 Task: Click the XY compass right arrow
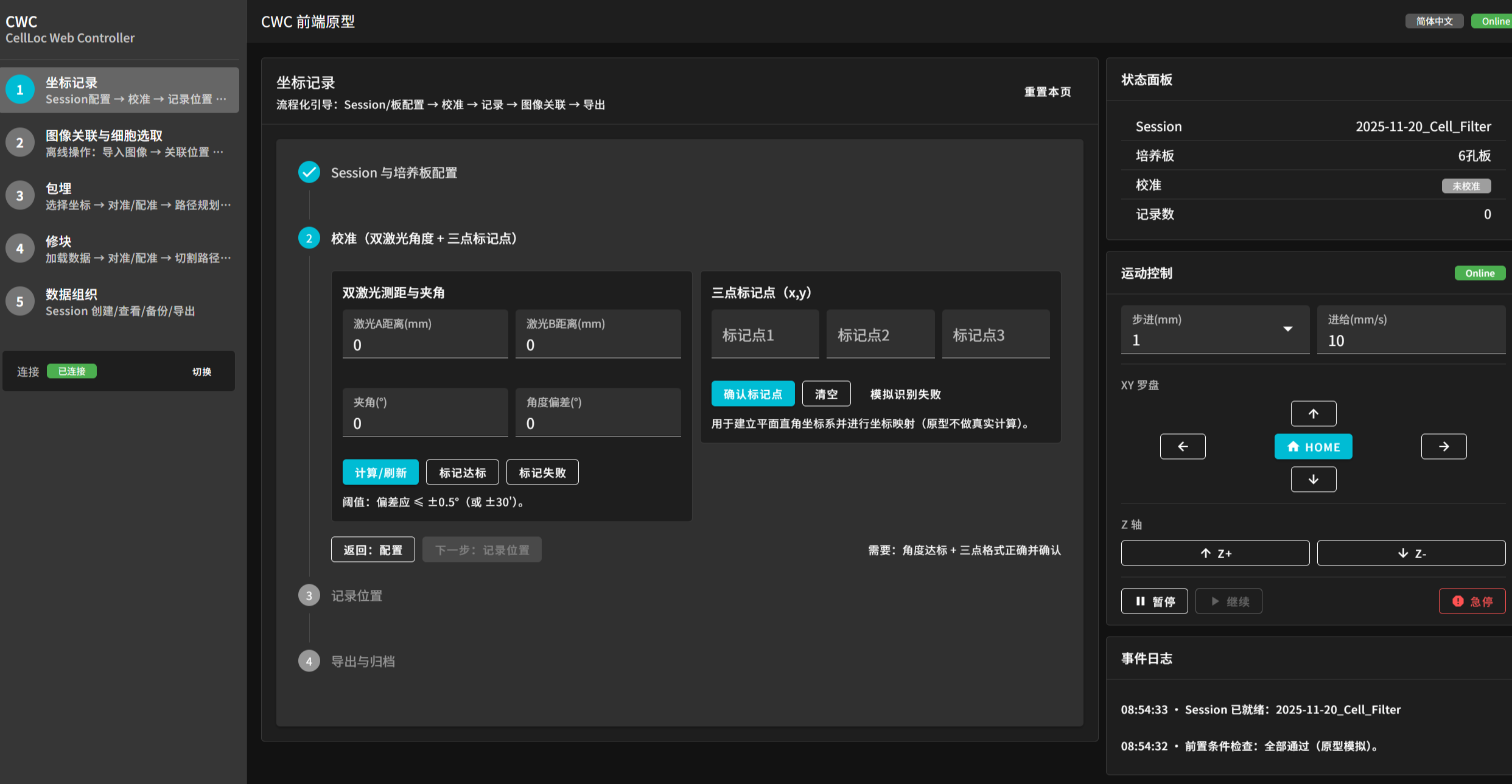(x=1444, y=447)
